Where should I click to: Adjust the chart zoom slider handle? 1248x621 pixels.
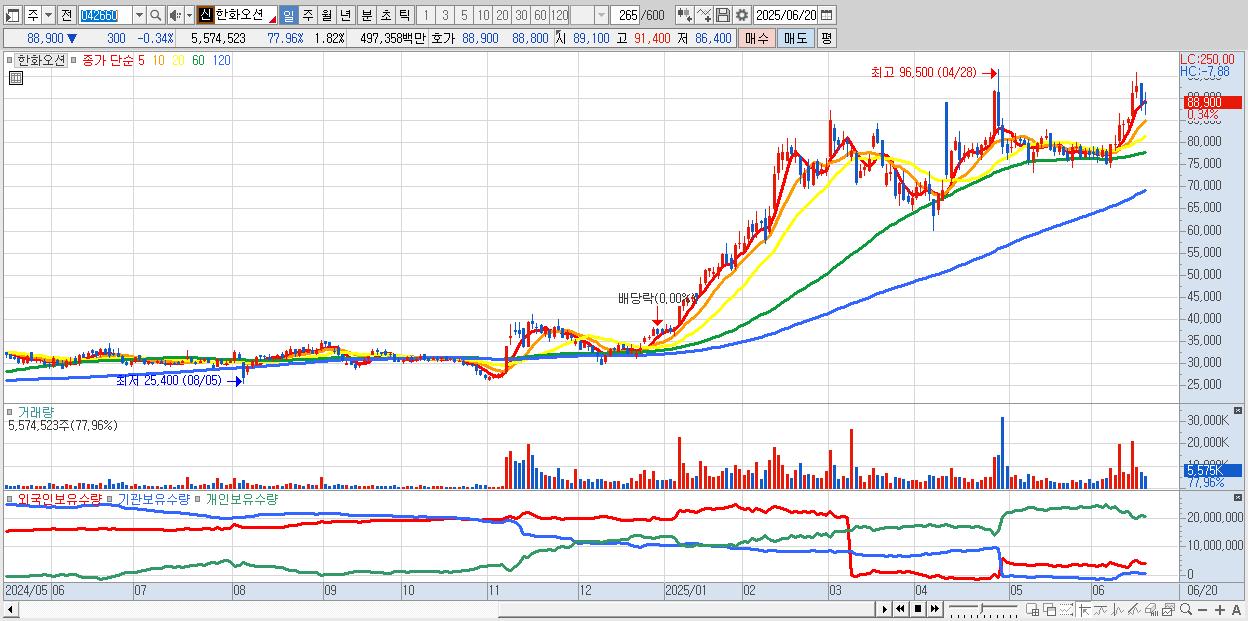pos(981,608)
